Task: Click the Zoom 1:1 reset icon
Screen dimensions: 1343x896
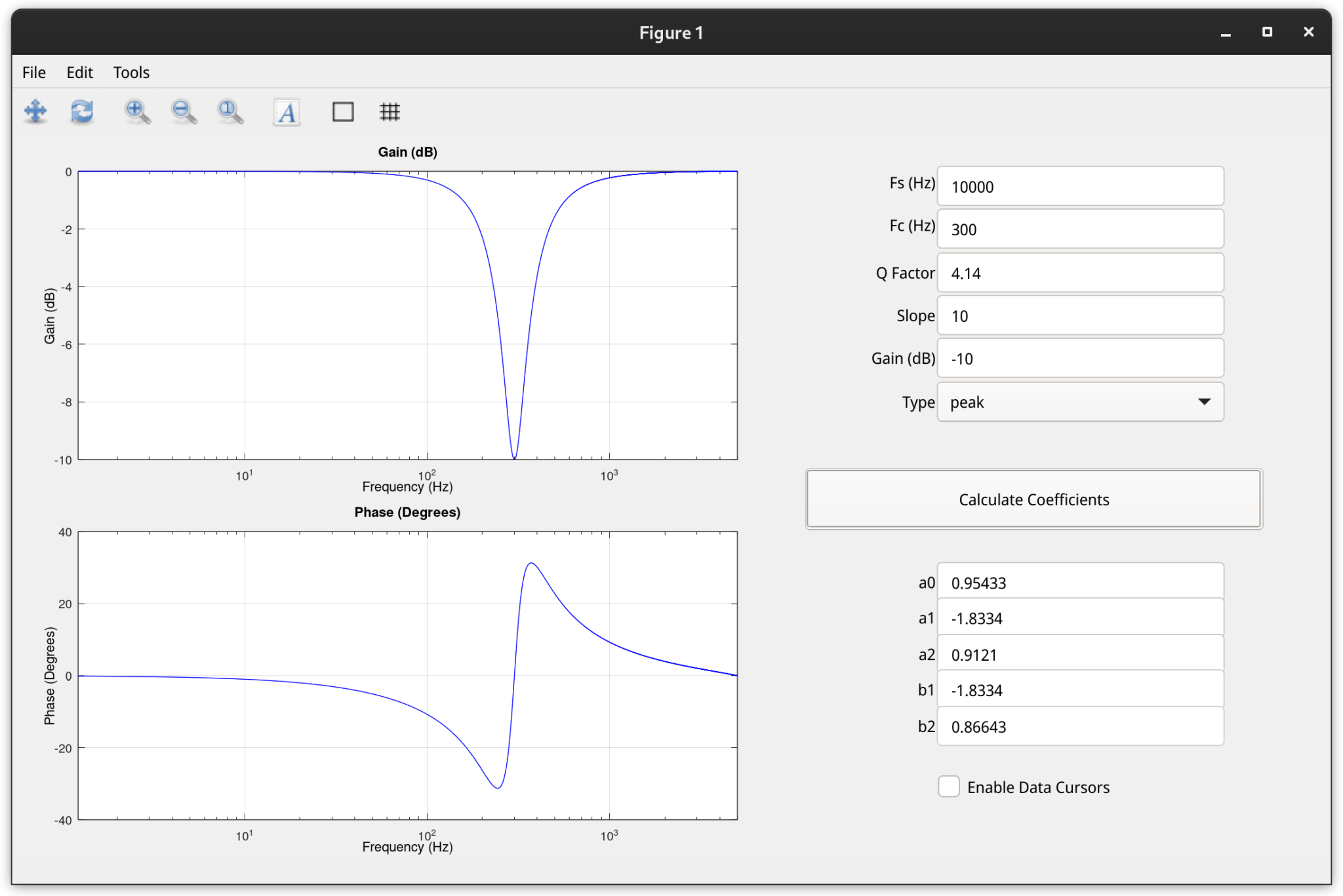Action: point(228,111)
